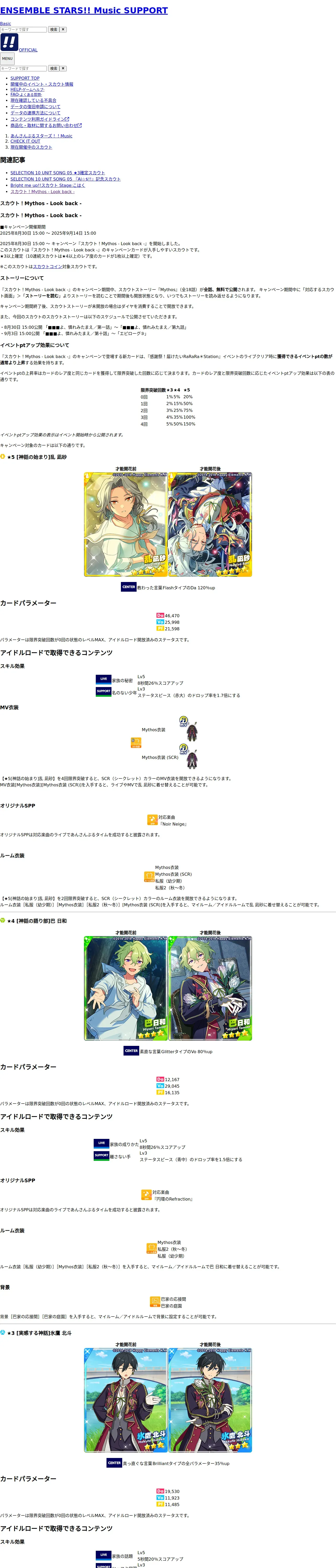
Task: Click the Da badge showing 46,470
Action: point(160,615)
